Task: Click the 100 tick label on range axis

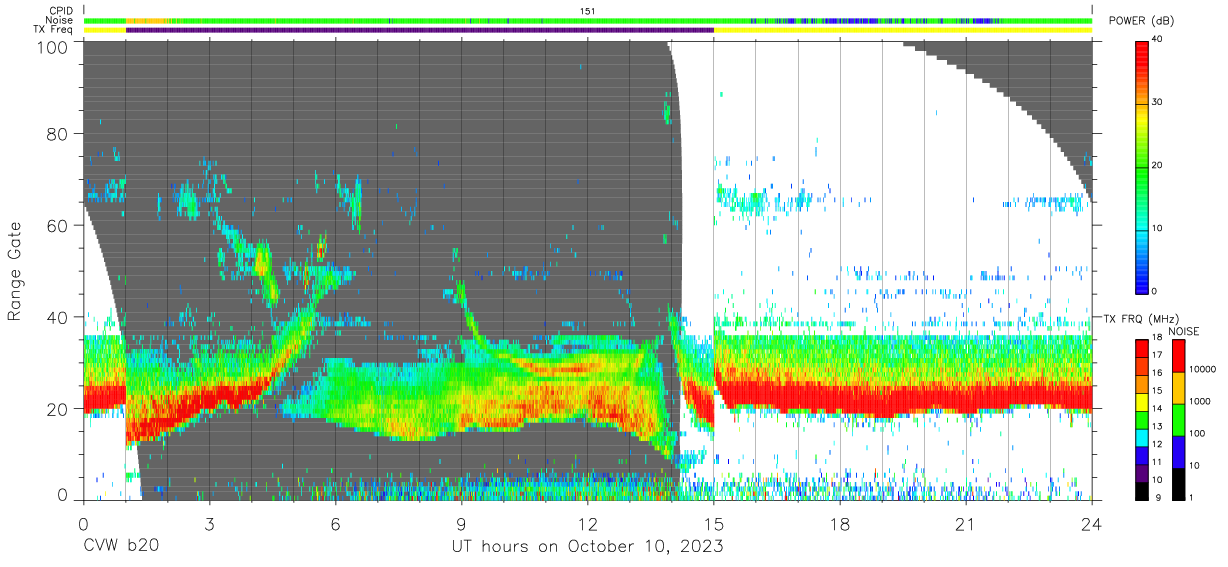Action: coord(54,46)
